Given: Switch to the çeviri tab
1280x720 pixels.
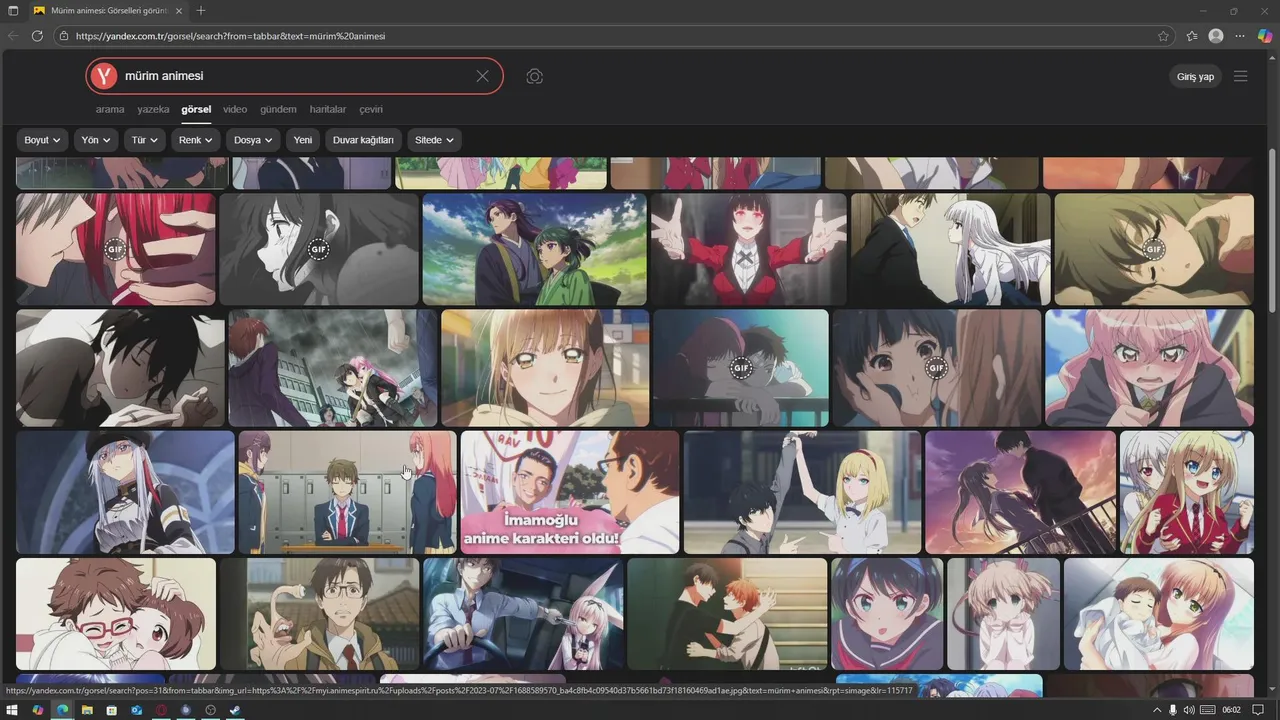Looking at the screenshot, I should pos(371,109).
